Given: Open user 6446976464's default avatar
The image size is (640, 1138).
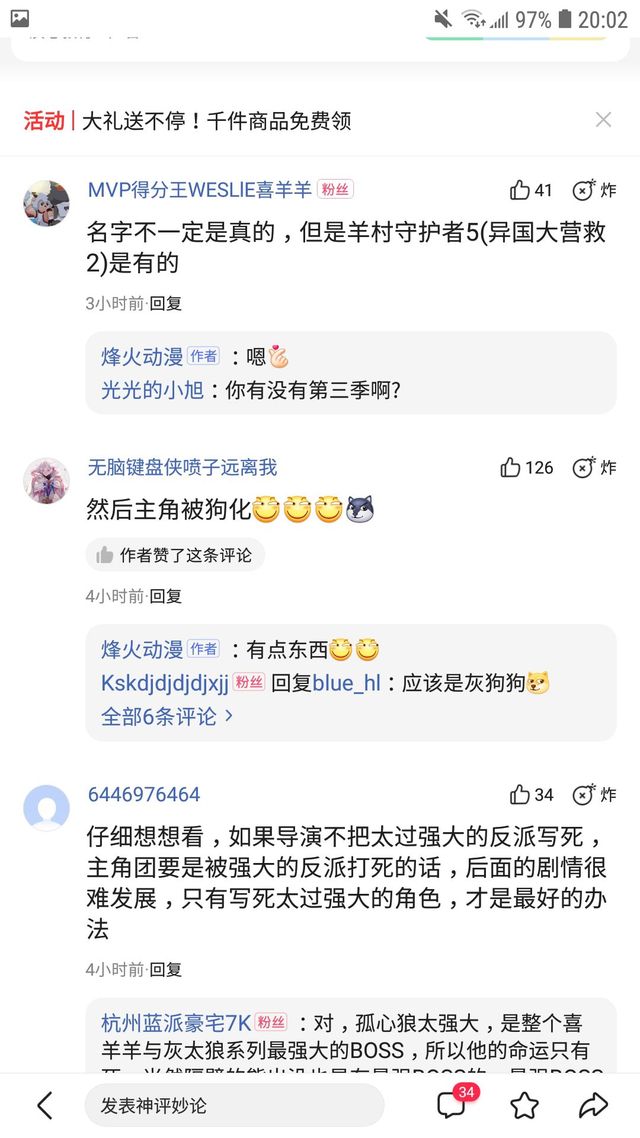Looking at the screenshot, I should tap(46, 808).
